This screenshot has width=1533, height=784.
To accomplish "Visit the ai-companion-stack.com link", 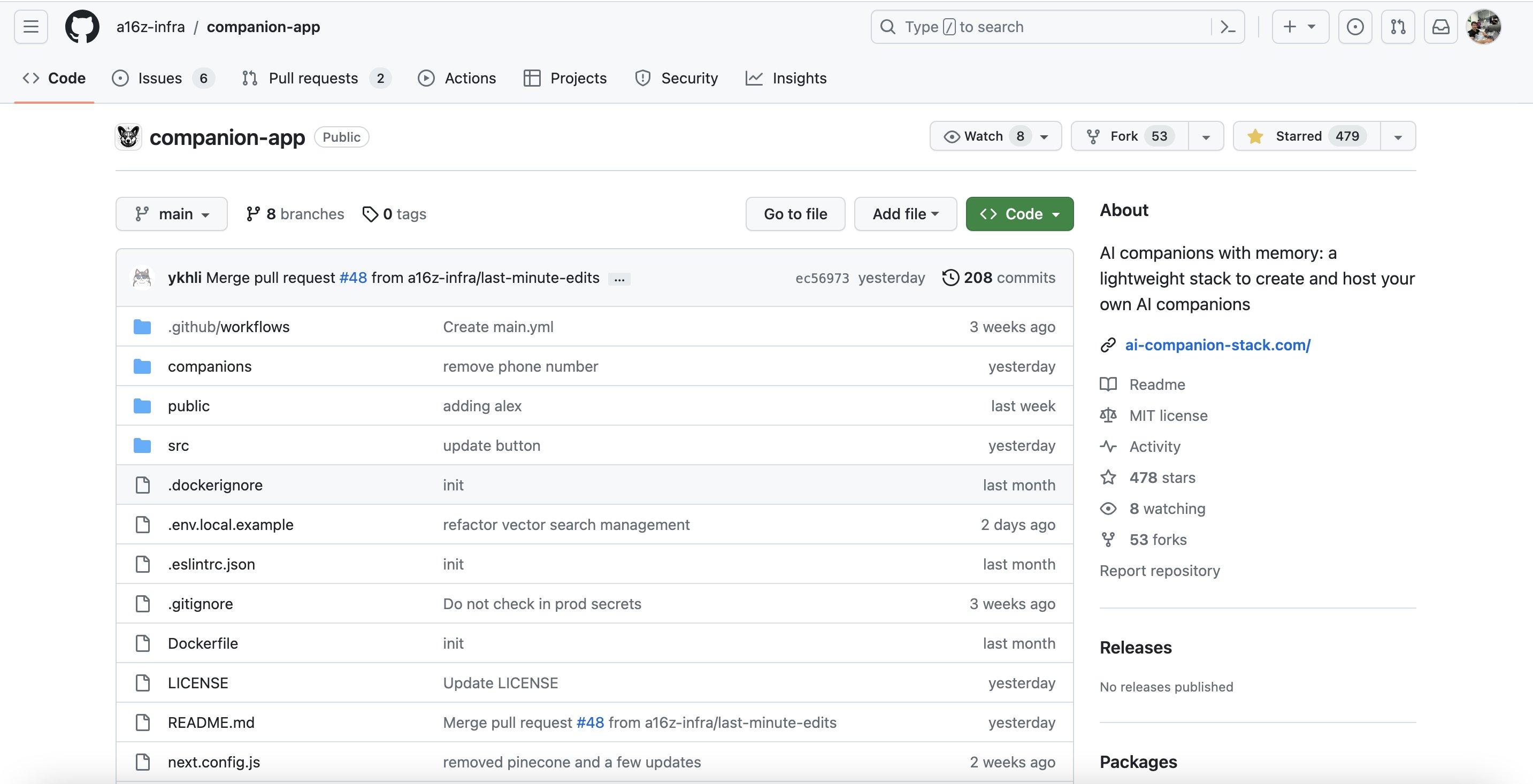I will (x=1217, y=345).
